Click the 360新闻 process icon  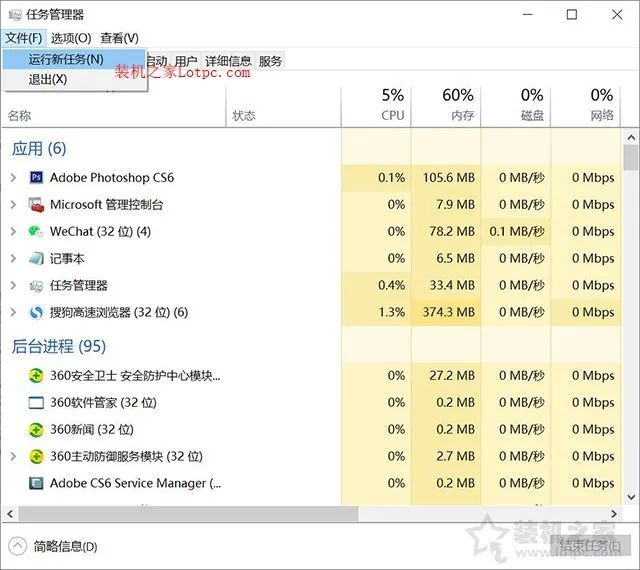[37, 430]
